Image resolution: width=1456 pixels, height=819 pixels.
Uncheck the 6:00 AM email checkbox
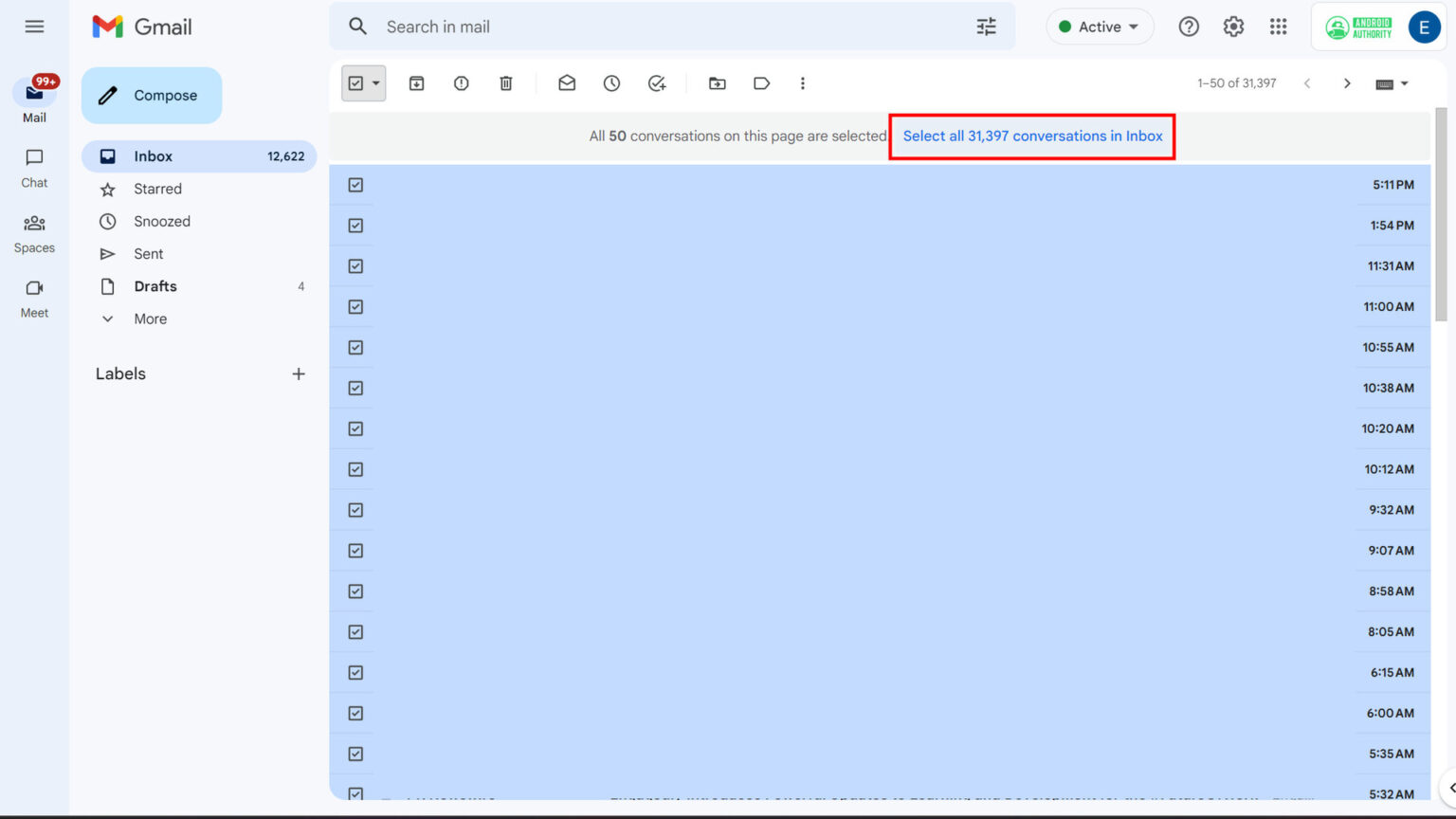[x=355, y=713]
